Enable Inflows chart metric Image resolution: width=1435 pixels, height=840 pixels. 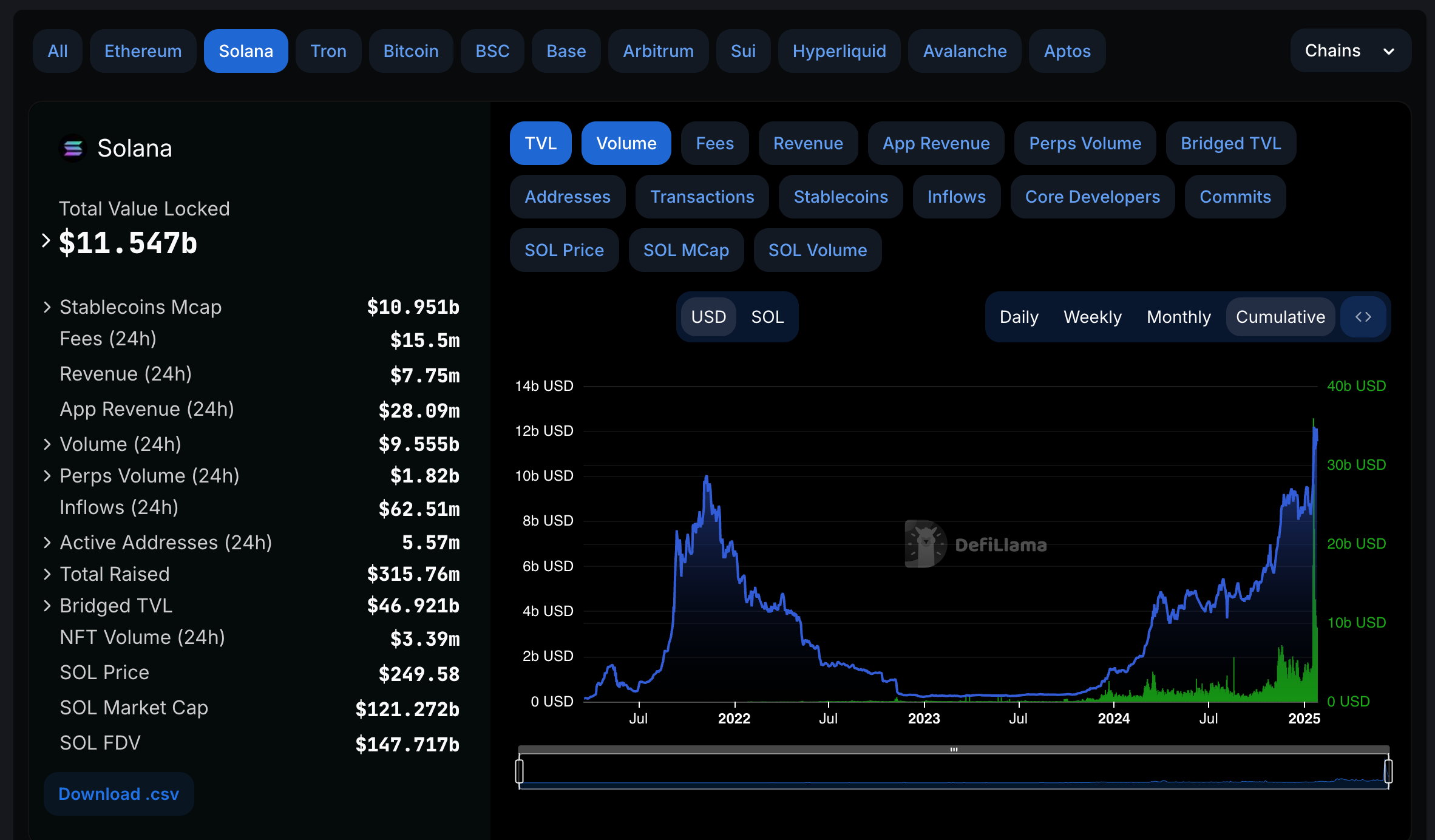tap(957, 197)
